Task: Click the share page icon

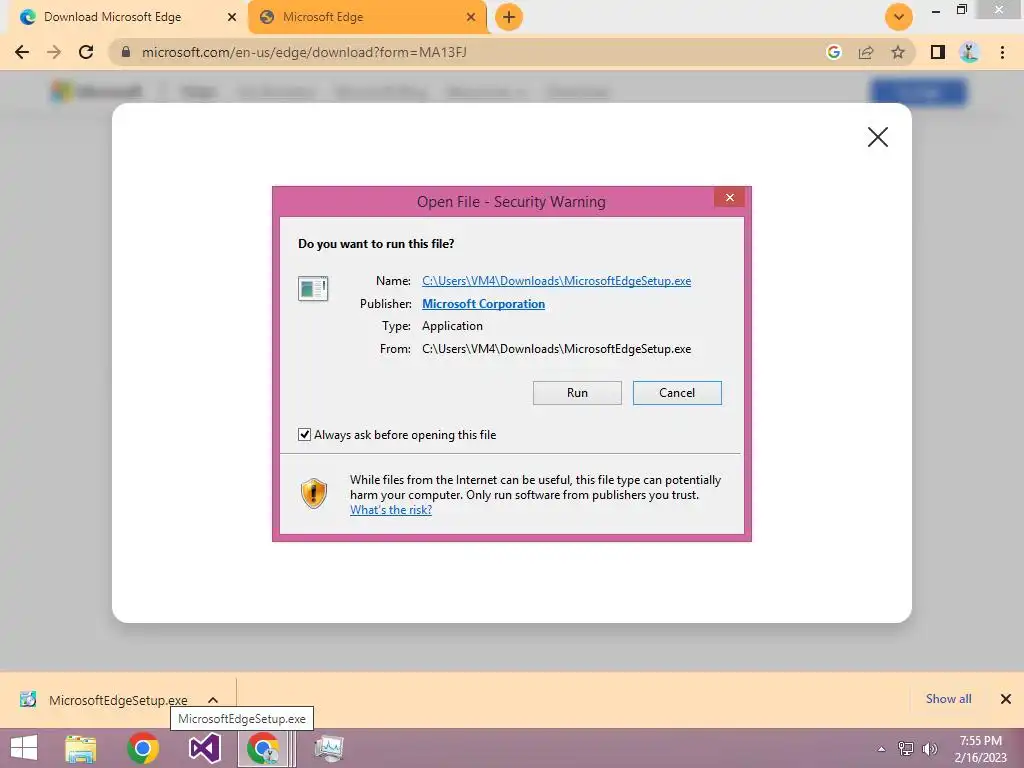Action: pyautogui.click(x=866, y=52)
